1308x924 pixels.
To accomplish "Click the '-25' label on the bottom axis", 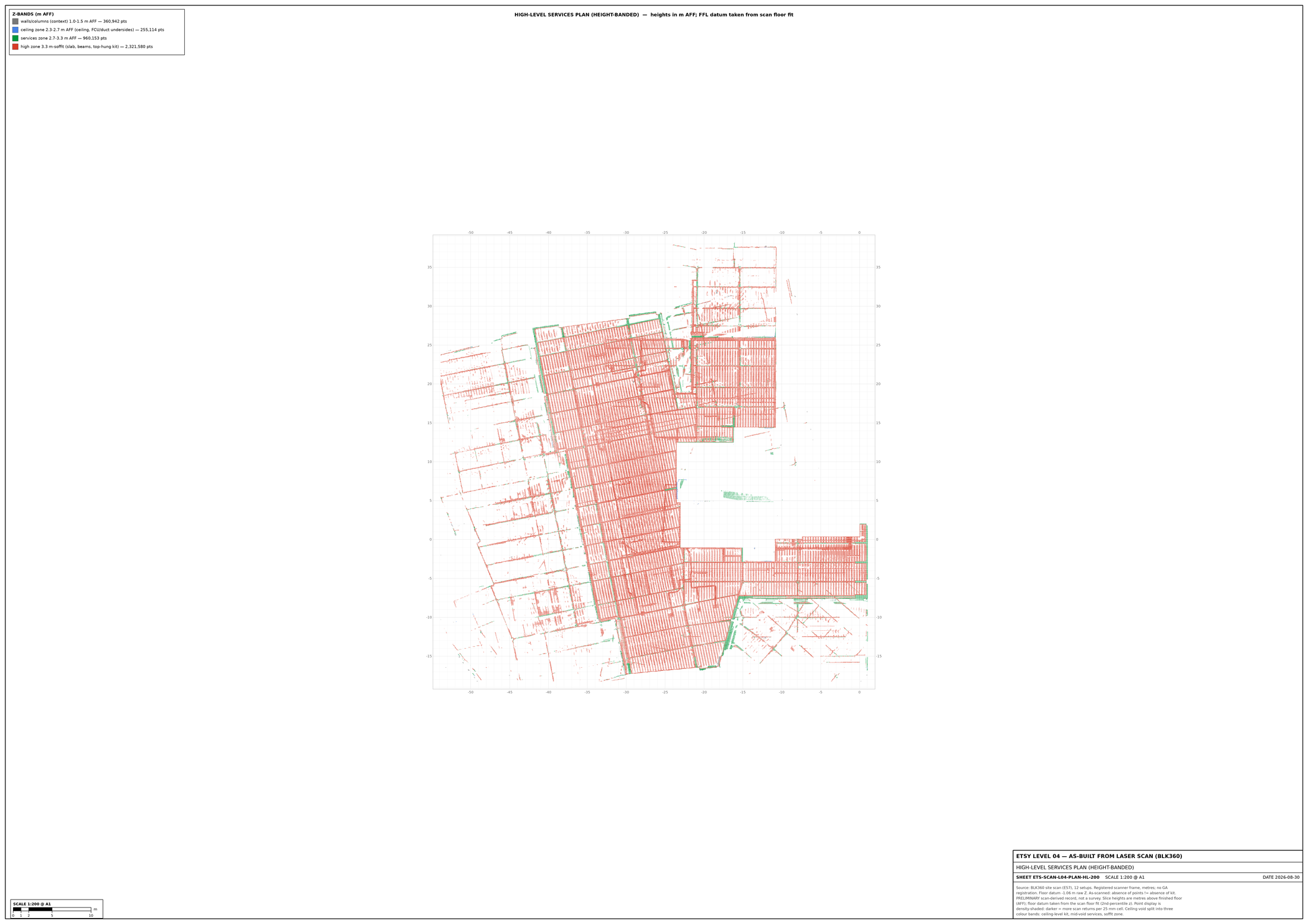I will 665,692.
